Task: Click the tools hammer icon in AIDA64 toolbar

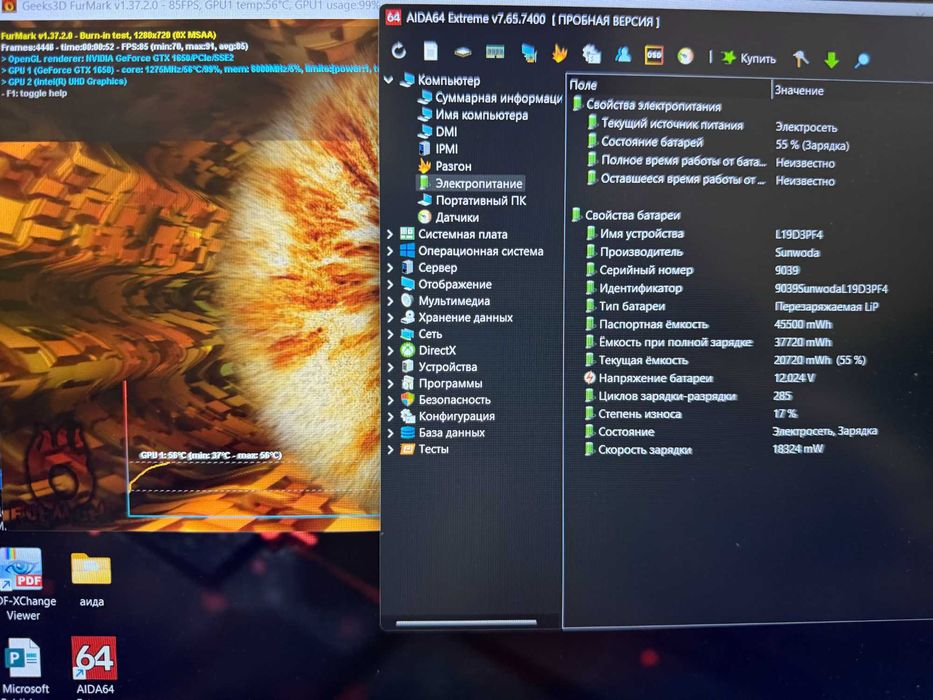Action: tap(801, 58)
